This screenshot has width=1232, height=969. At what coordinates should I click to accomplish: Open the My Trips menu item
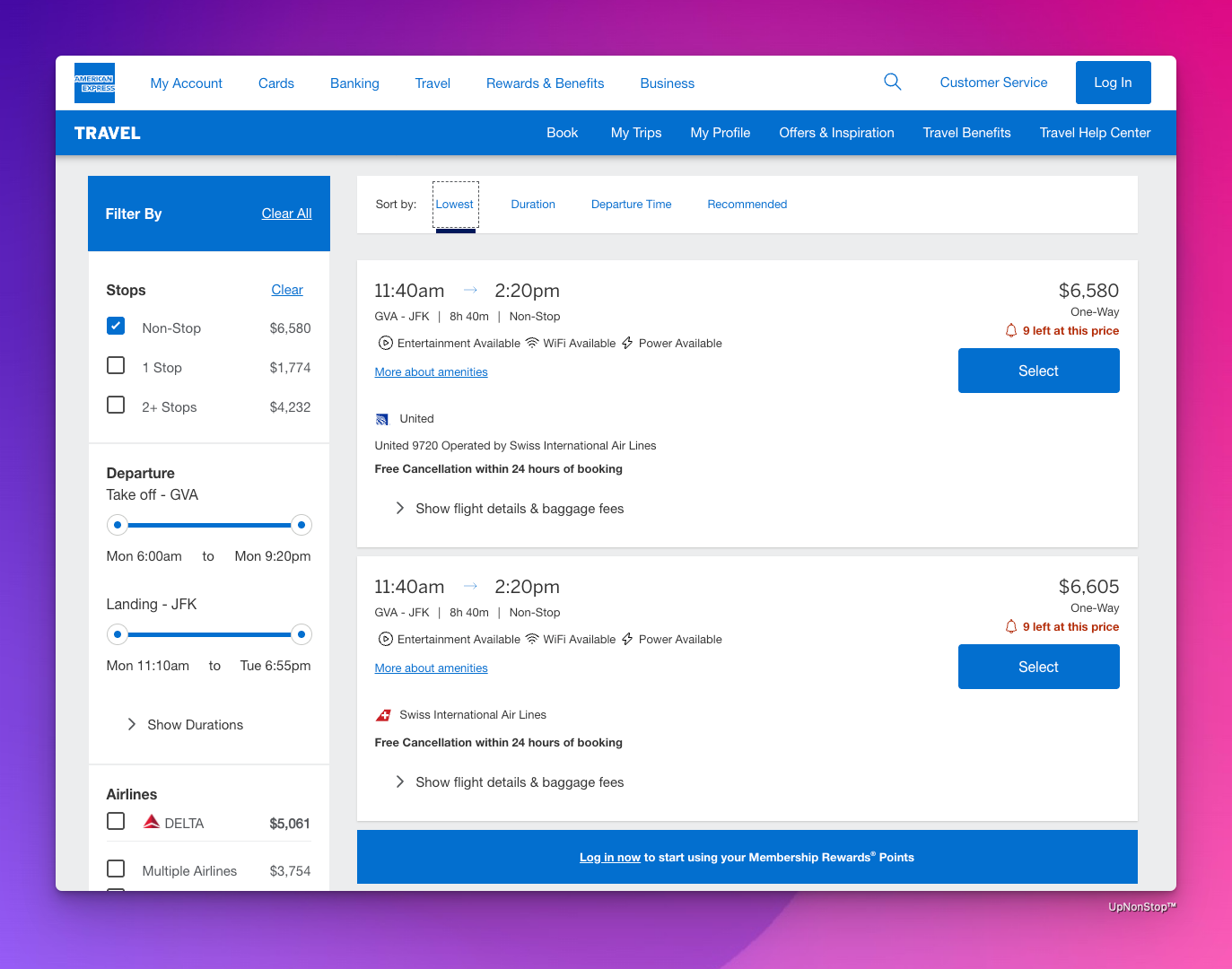click(635, 133)
